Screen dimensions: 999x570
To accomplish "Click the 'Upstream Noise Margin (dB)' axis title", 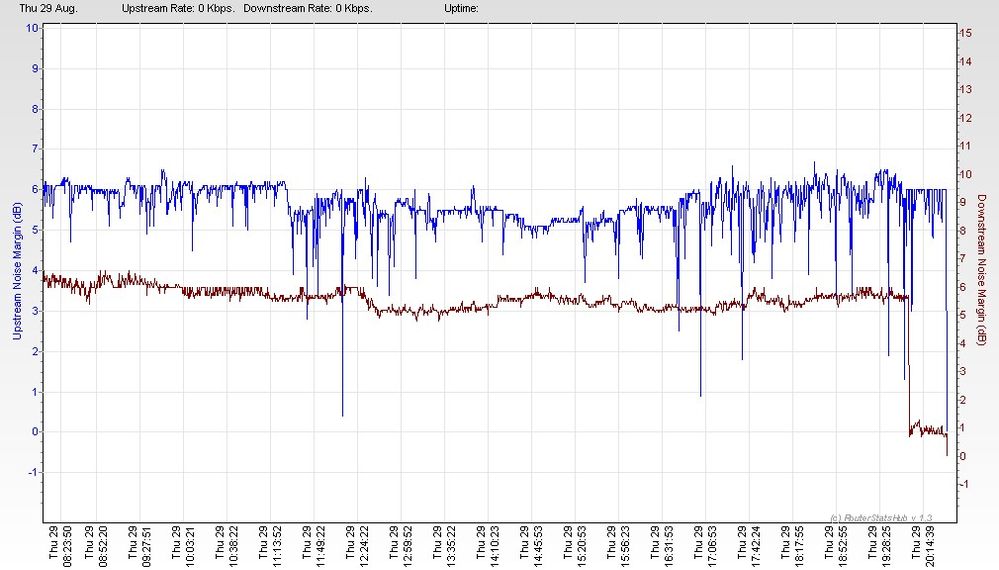I will click(x=17, y=271).
